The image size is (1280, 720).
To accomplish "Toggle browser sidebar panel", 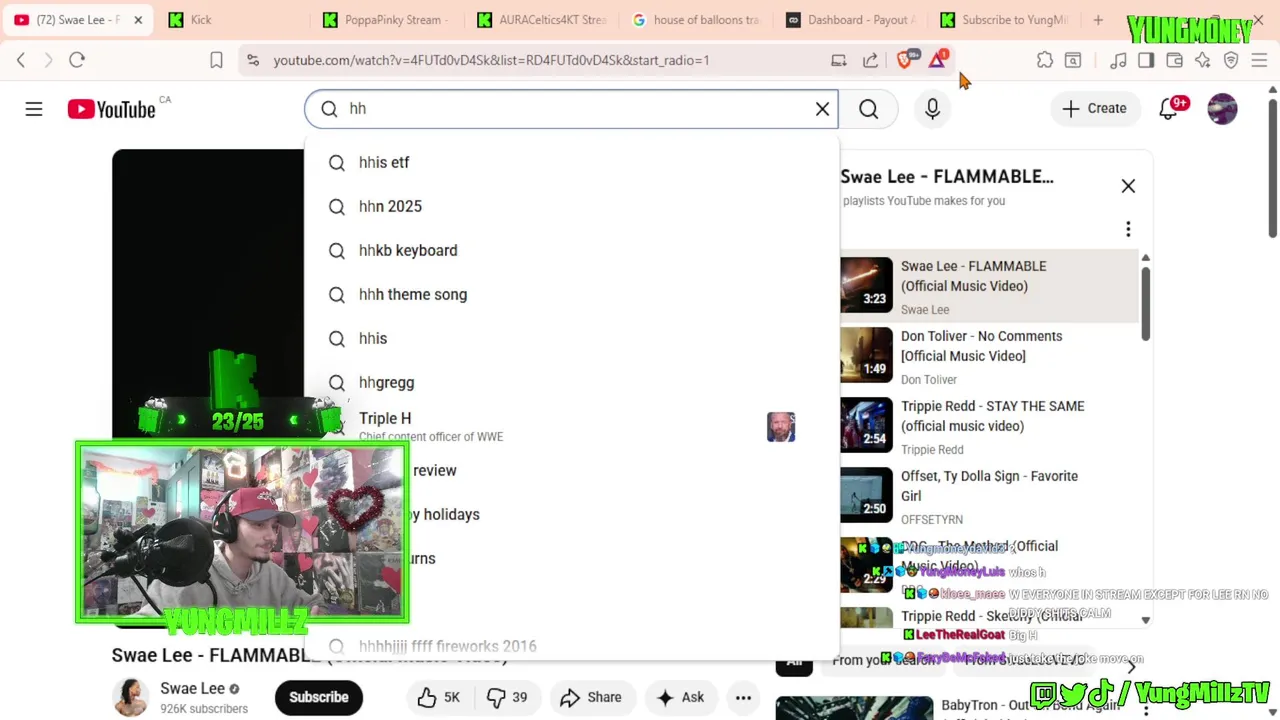I will coord(1146,60).
